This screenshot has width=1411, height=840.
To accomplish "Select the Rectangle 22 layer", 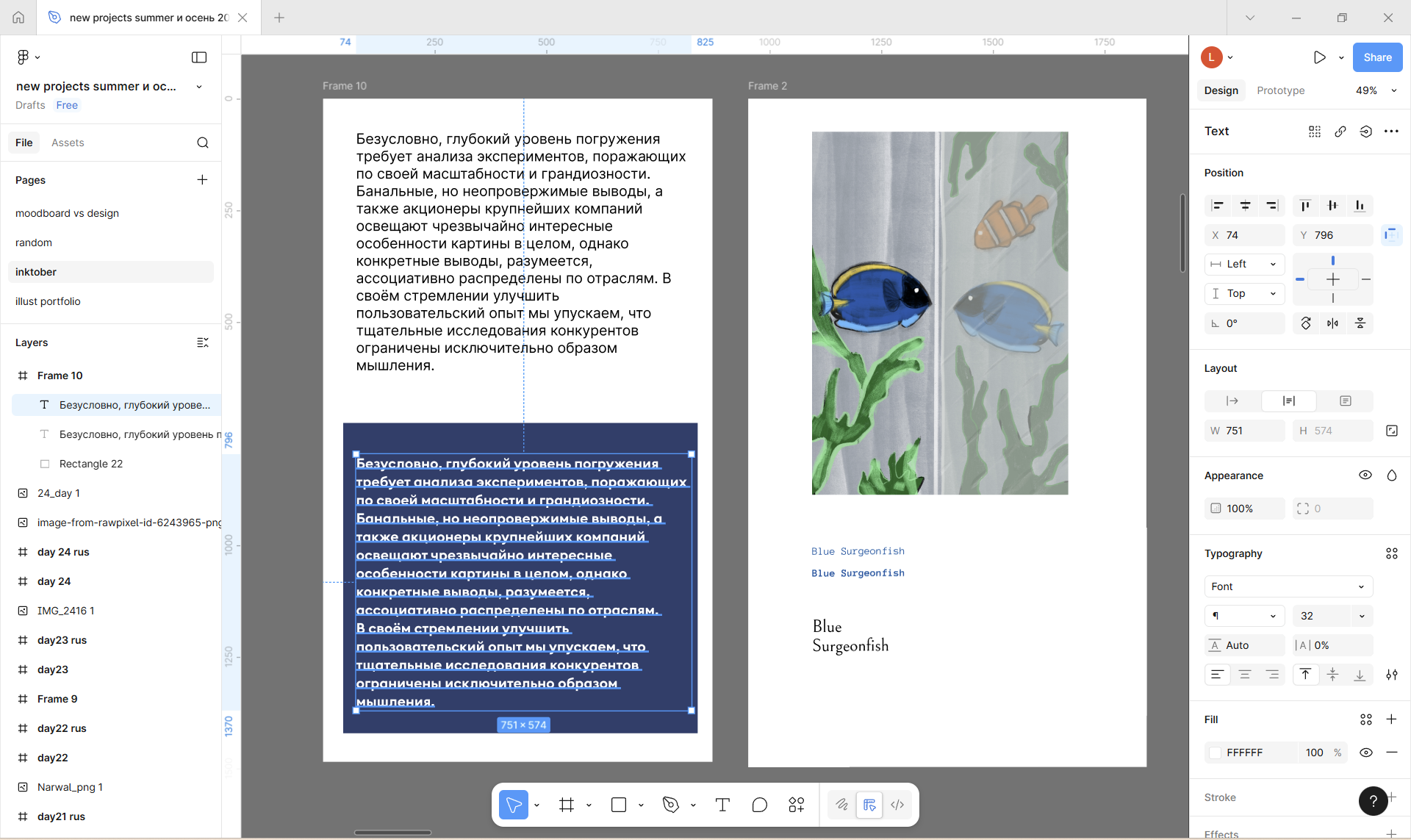I will (91, 464).
